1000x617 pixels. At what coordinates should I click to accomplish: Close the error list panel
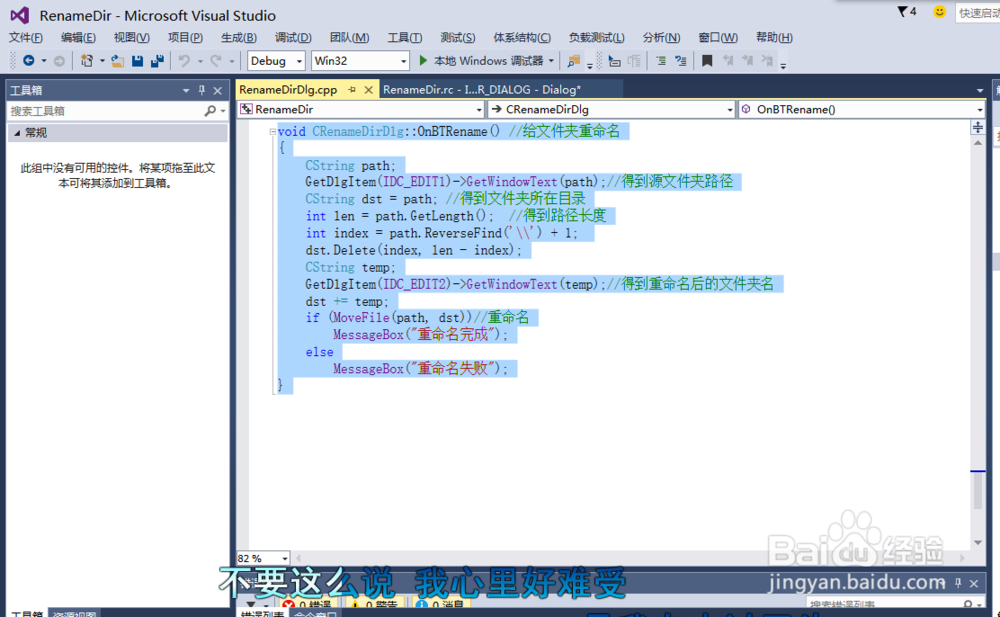click(974, 583)
